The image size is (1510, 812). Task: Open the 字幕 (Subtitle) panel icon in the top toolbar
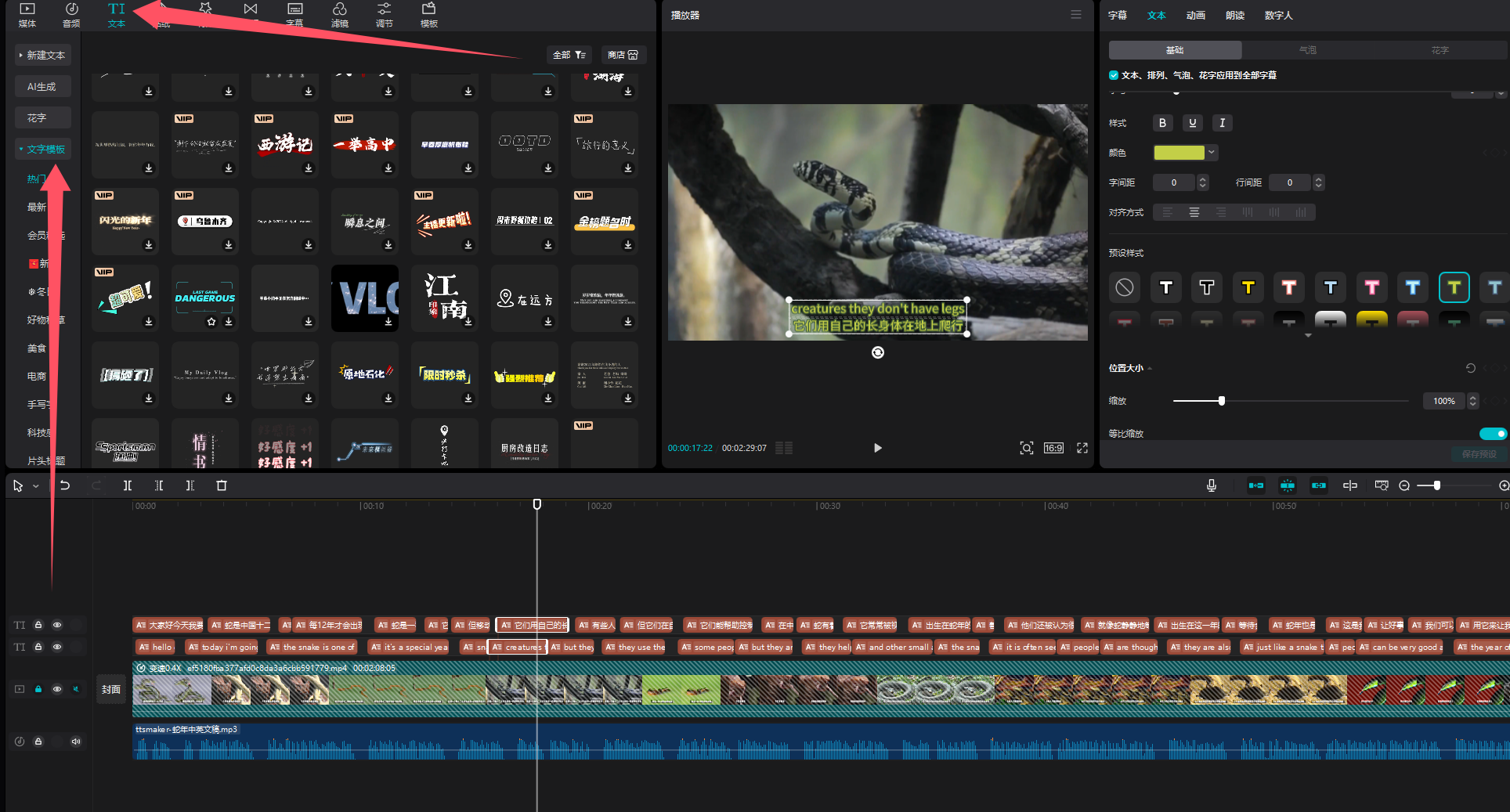point(294,14)
